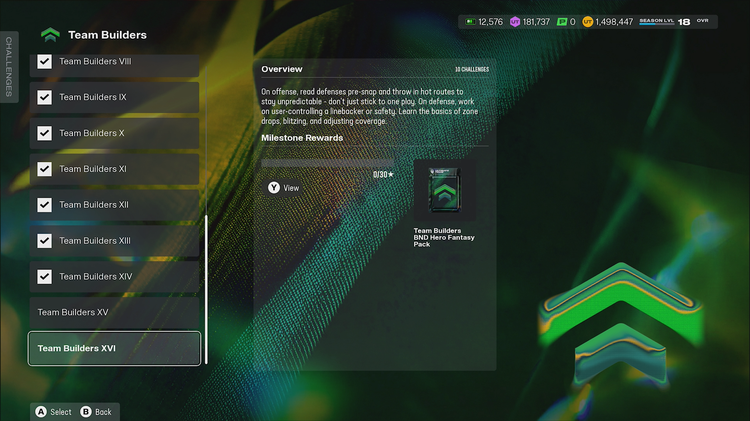The width and height of the screenshot is (750, 421).
Task: Toggle the Team Builders IX checkbox
Action: [44, 97]
